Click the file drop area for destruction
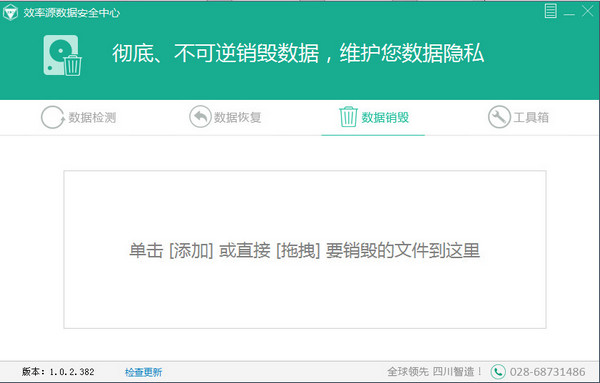The image size is (600, 383). [305, 249]
